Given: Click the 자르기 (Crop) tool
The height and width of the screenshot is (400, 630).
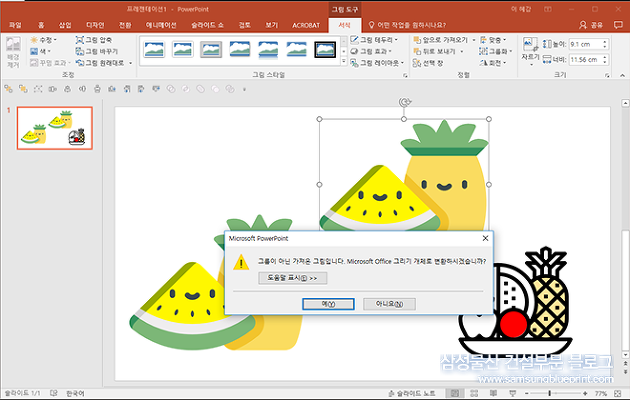Looking at the screenshot, I should click(x=530, y=51).
